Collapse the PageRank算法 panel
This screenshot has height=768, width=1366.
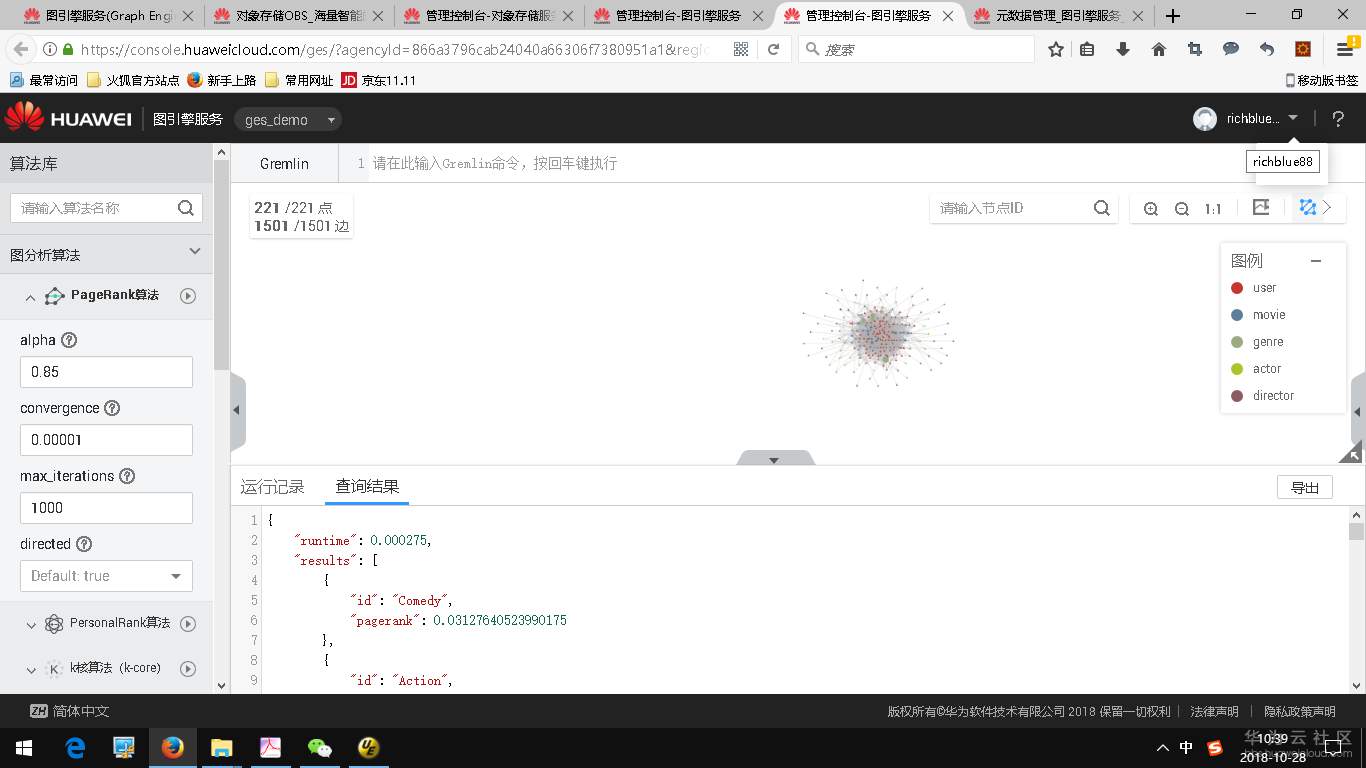click(x=30, y=295)
